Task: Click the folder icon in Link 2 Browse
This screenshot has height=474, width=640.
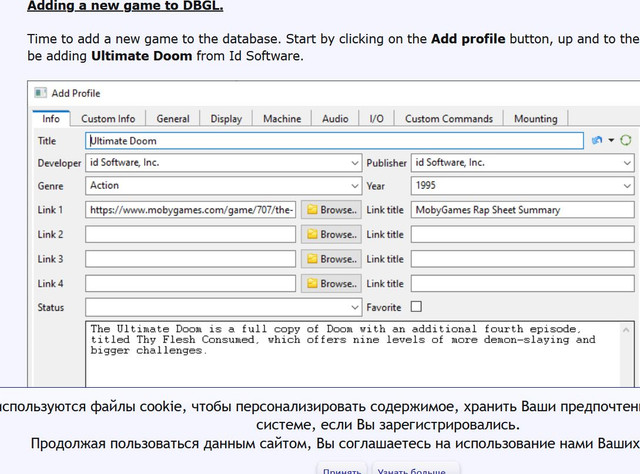Action: click(x=312, y=234)
